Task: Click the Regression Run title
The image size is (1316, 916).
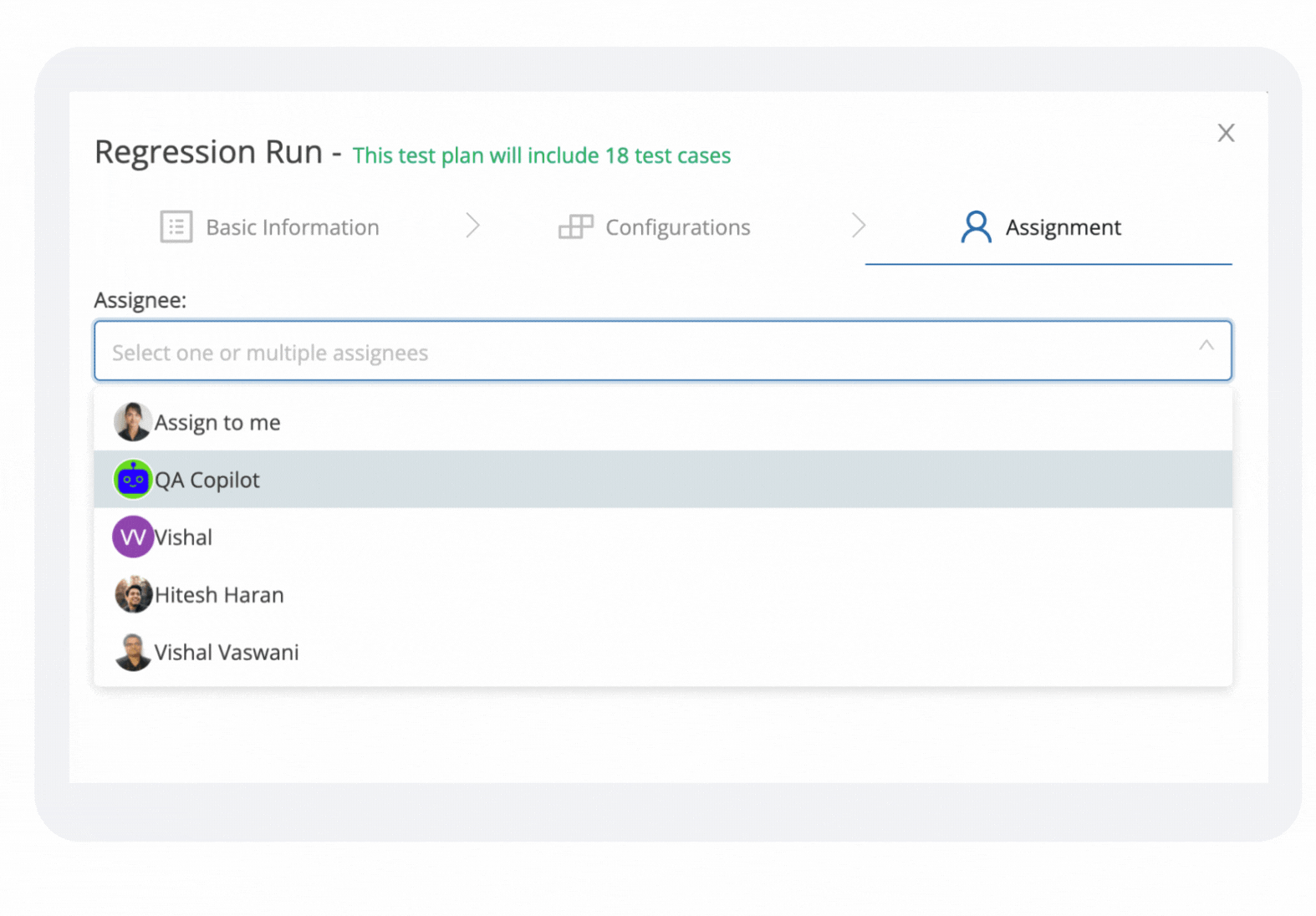Action: [x=208, y=152]
